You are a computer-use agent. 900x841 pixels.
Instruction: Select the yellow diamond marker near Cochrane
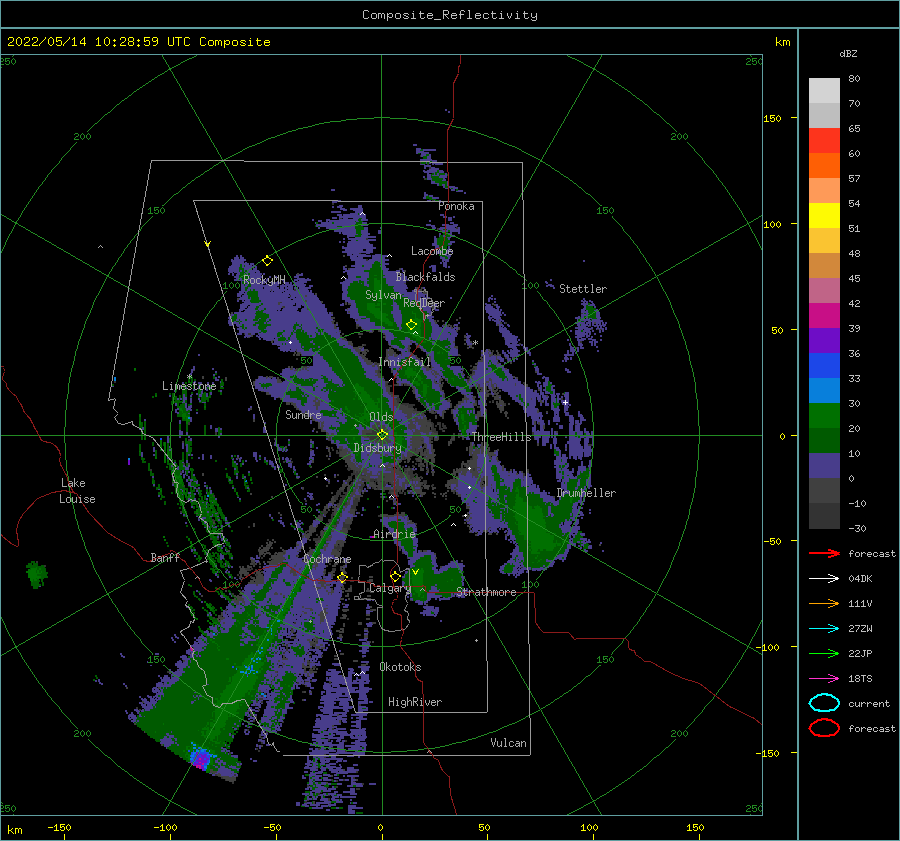343,577
